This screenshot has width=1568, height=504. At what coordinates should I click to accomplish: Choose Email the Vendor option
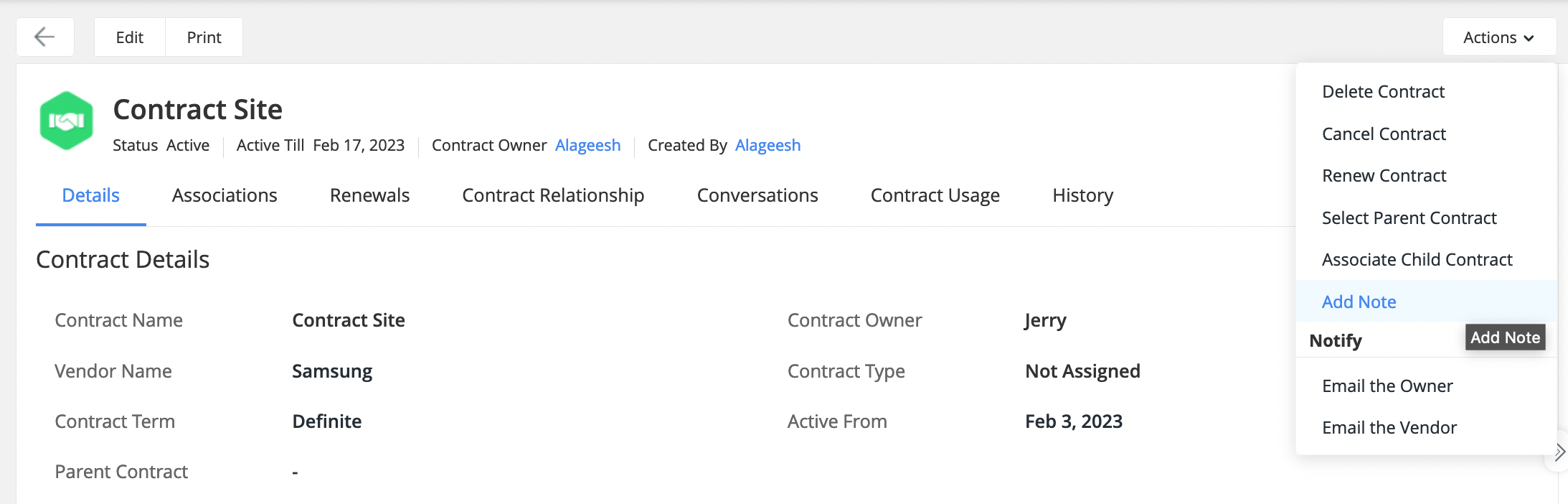[1389, 428]
